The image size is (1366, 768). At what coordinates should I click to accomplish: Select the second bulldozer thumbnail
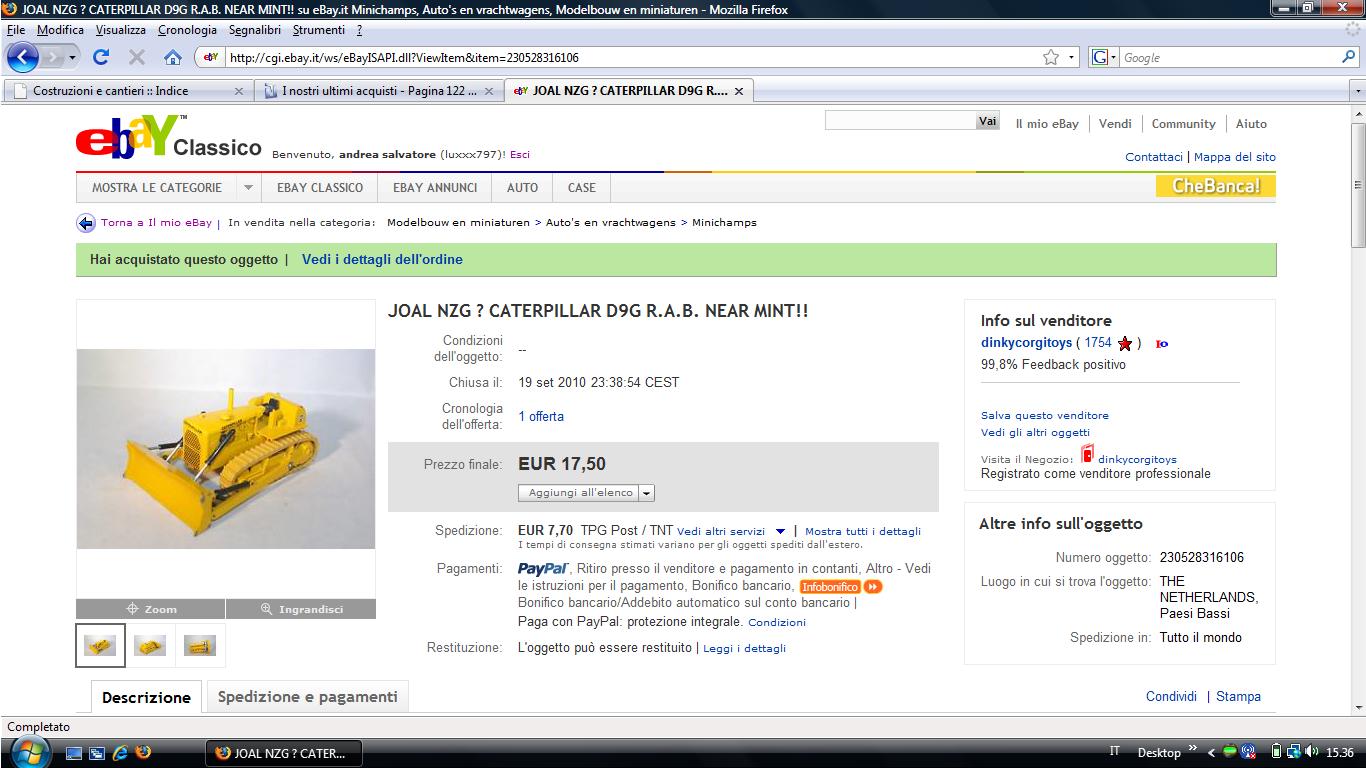150,646
